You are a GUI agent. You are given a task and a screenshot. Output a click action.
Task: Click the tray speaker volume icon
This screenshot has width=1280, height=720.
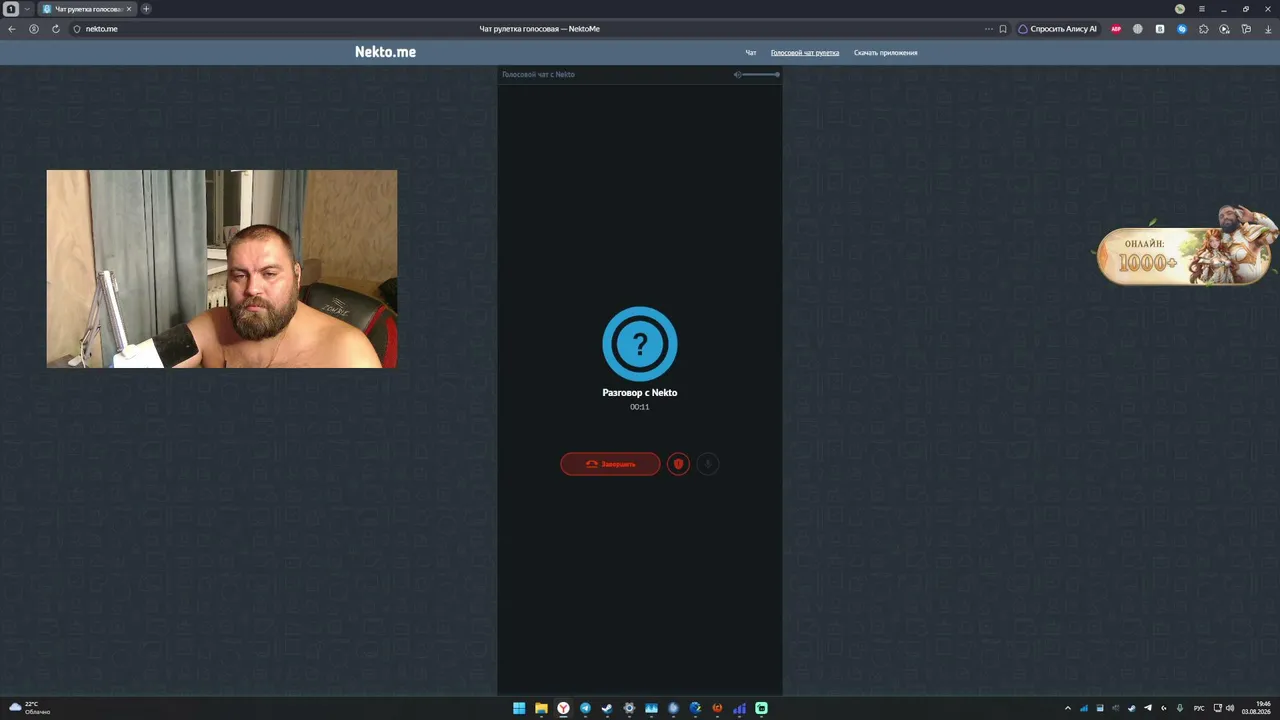pyautogui.click(x=1230, y=708)
